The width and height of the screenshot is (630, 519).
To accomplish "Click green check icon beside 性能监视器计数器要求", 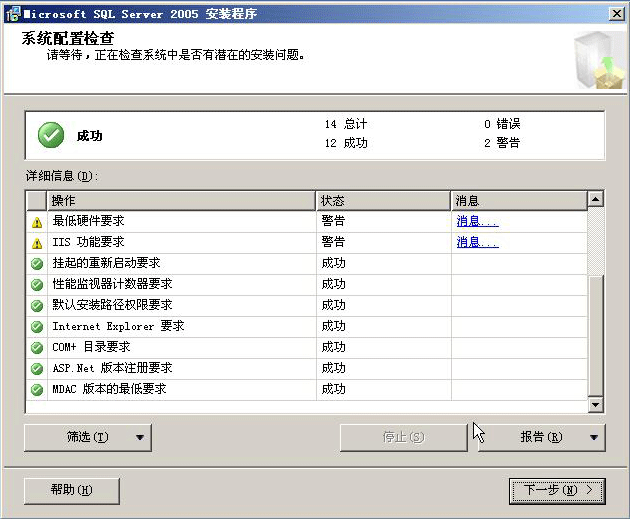I will 37,285.
